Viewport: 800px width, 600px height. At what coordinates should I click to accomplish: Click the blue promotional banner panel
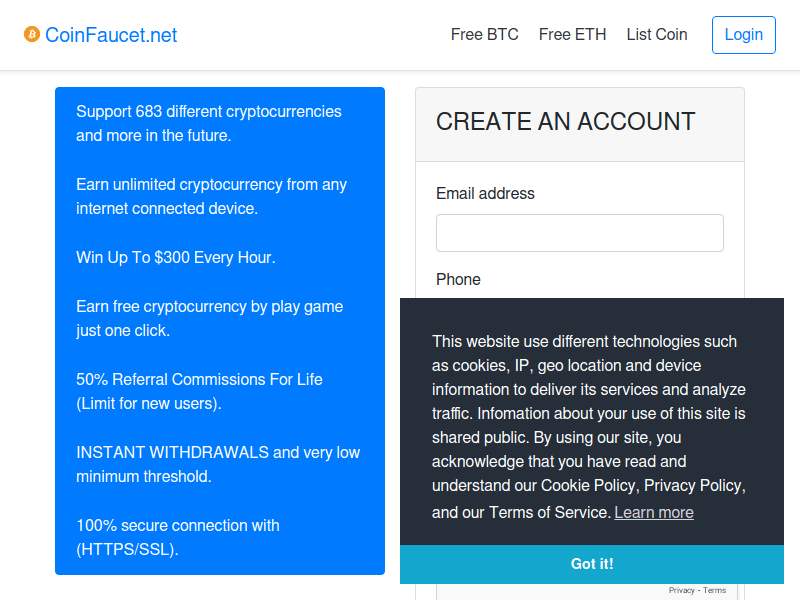tap(220, 330)
